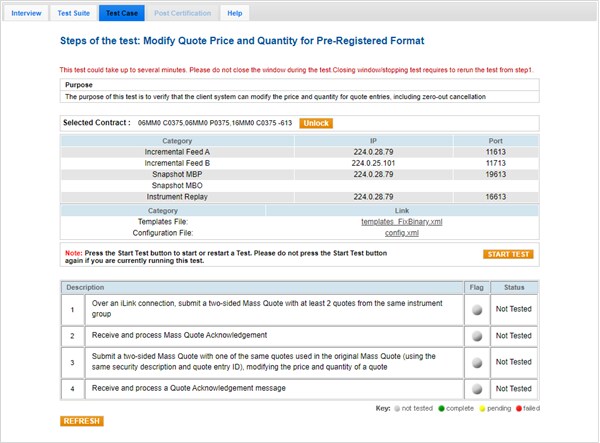This screenshot has height=443, width=600.
Task: Open the Test Suite tab
Action: 74,14
